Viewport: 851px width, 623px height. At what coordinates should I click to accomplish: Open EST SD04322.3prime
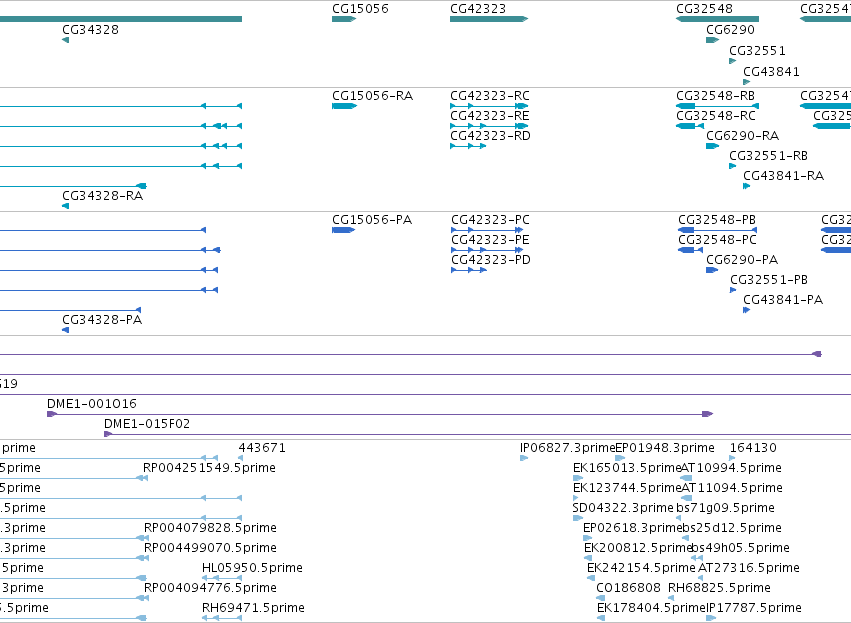623,508
